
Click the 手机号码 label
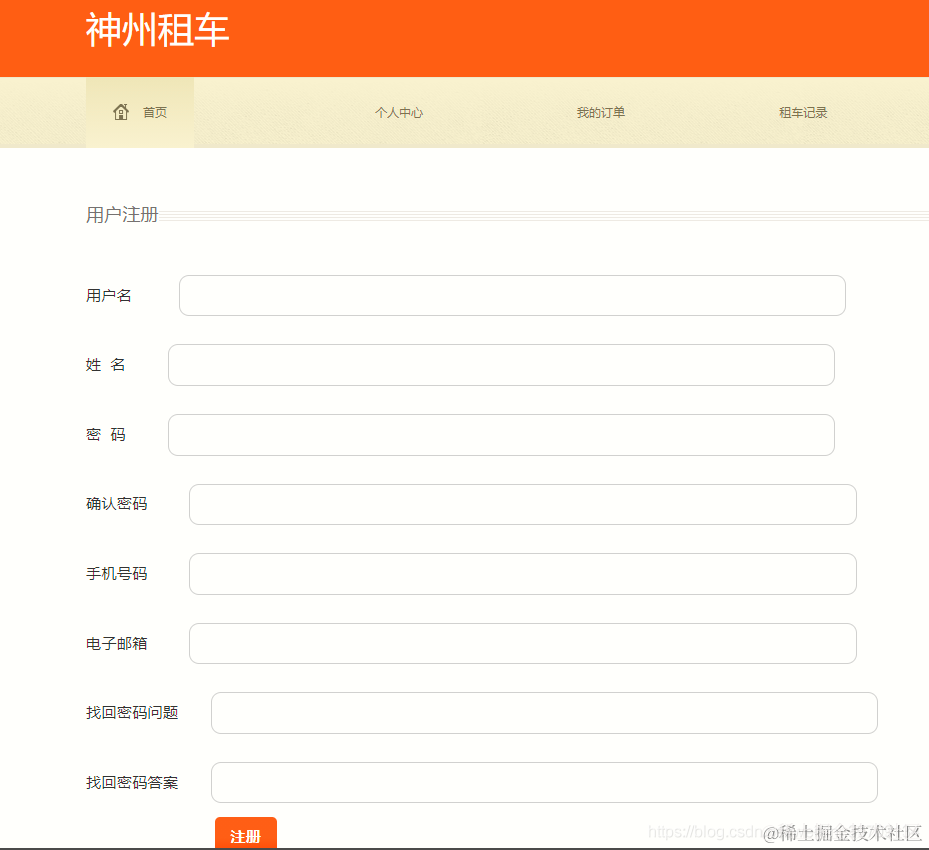[x=117, y=574]
